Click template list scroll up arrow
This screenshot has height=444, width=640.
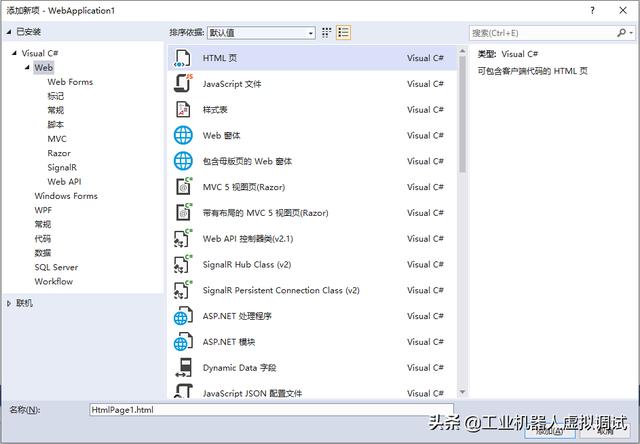(462, 51)
